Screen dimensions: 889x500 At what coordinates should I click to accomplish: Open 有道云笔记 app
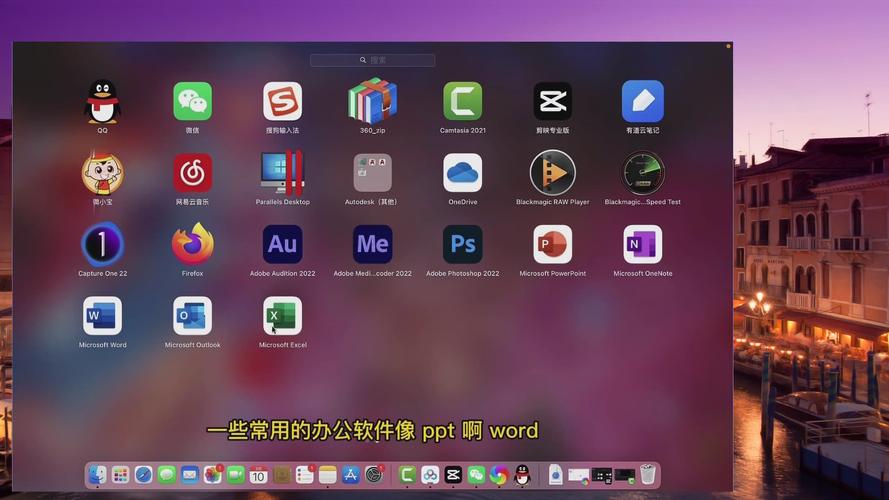pos(642,101)
